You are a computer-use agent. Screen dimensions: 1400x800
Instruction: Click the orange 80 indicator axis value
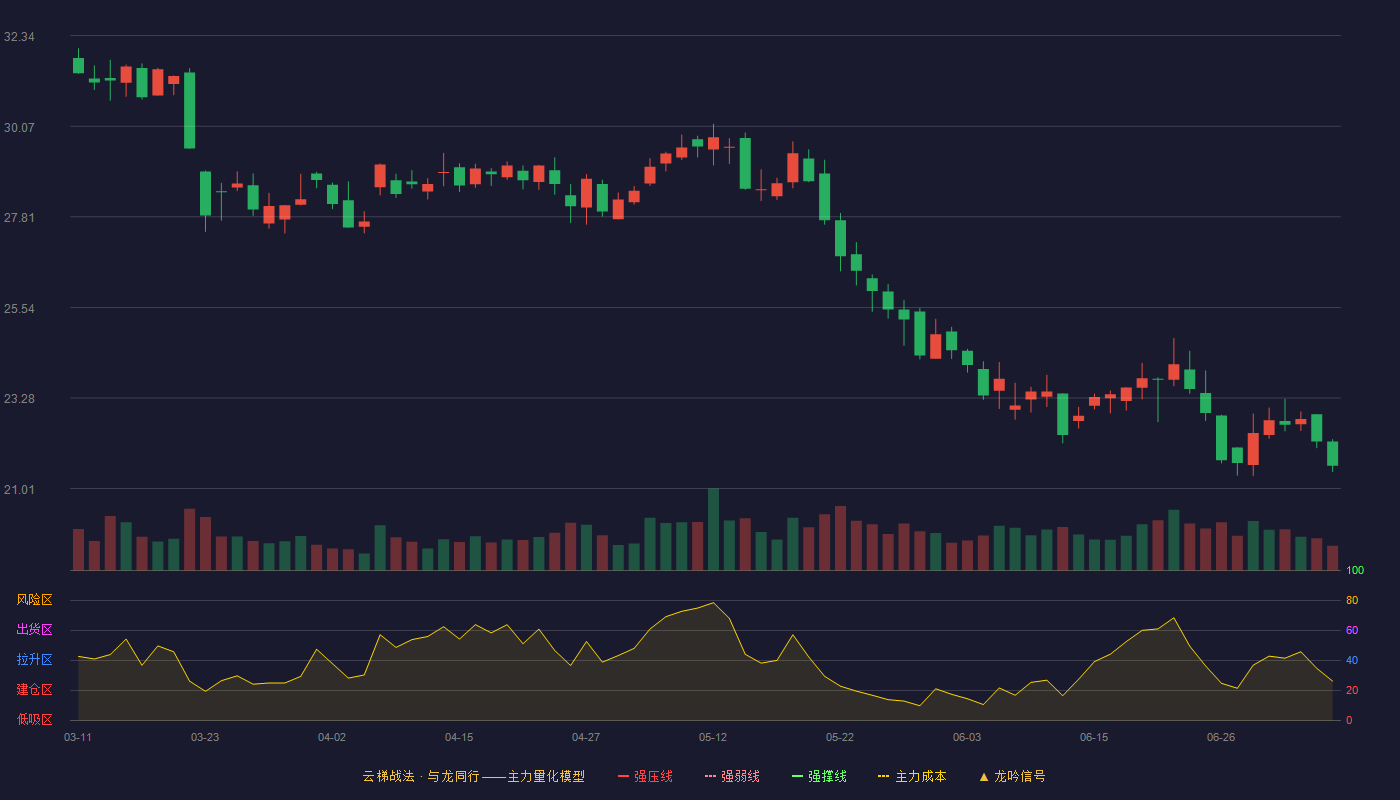(x=1352, y=600)
